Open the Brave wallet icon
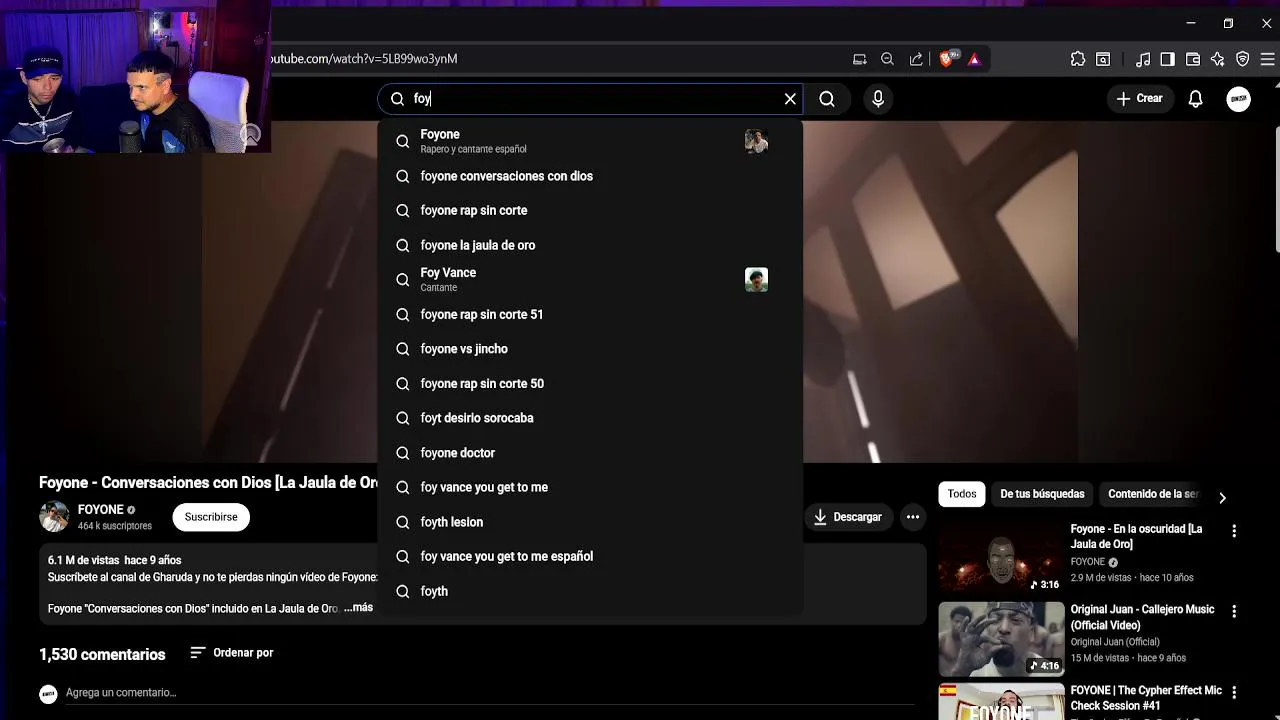The height and width of the screenshot is (720, 1280). coord(1192,59)
